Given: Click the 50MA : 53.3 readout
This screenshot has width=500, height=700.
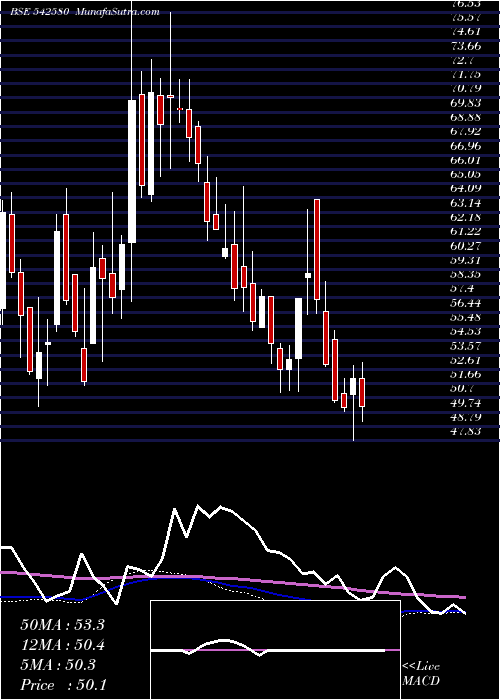Looking at the screenshot, I should 62,625.
